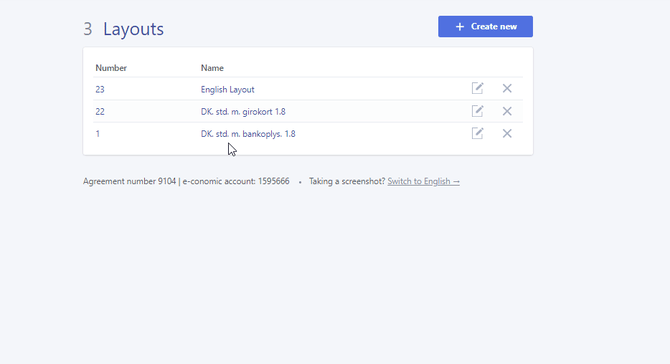Select layout number 23
670x364 pixels.
(100, 89)
